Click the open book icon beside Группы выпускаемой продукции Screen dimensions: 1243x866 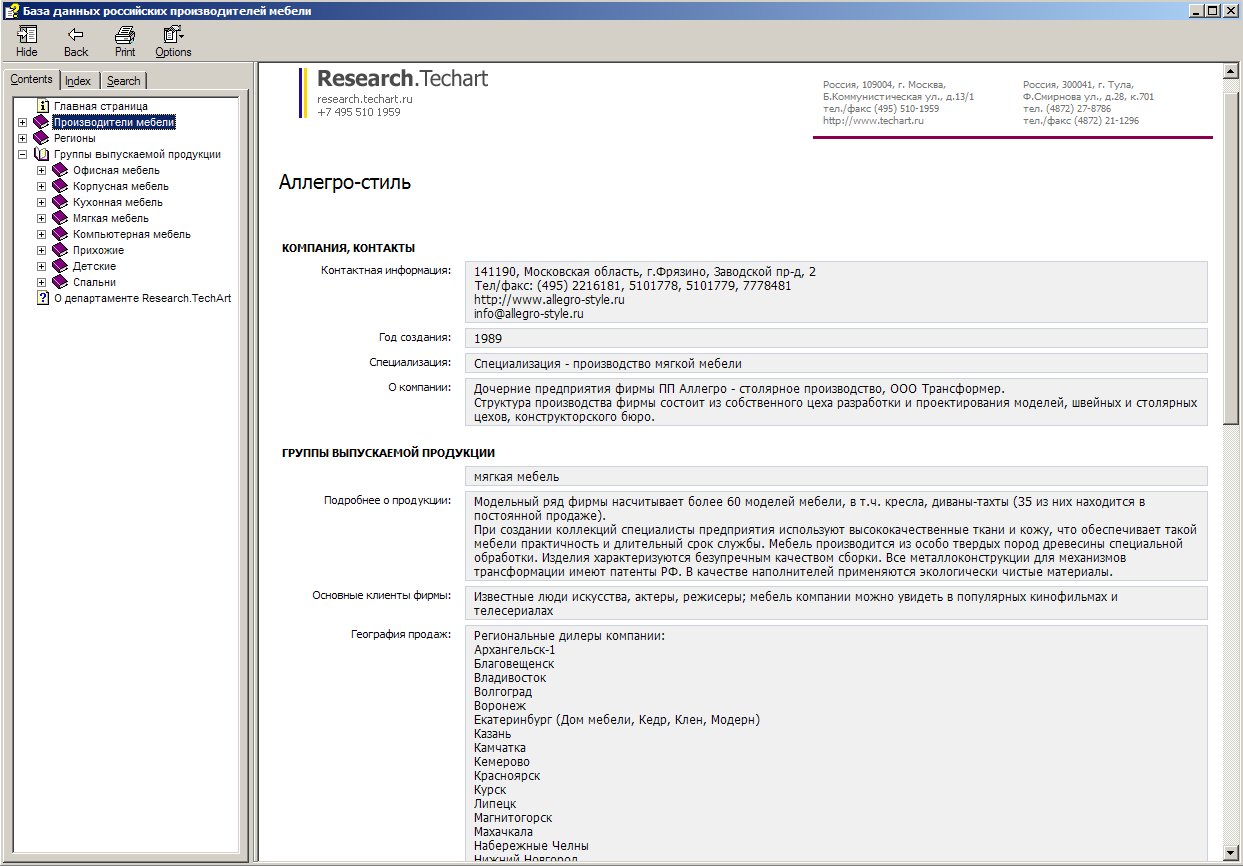click(x=41, y=154)
